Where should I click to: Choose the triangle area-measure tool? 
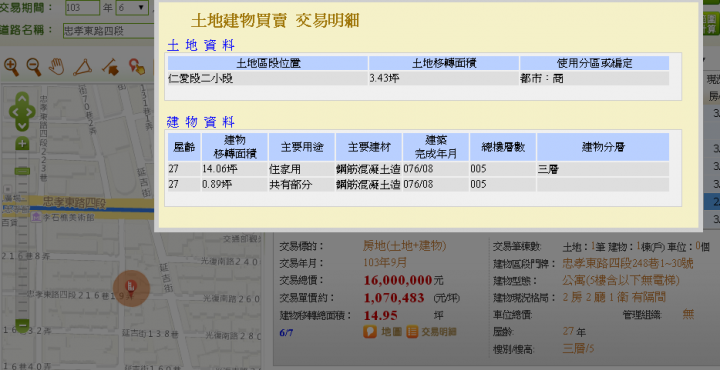coord(83,67)
